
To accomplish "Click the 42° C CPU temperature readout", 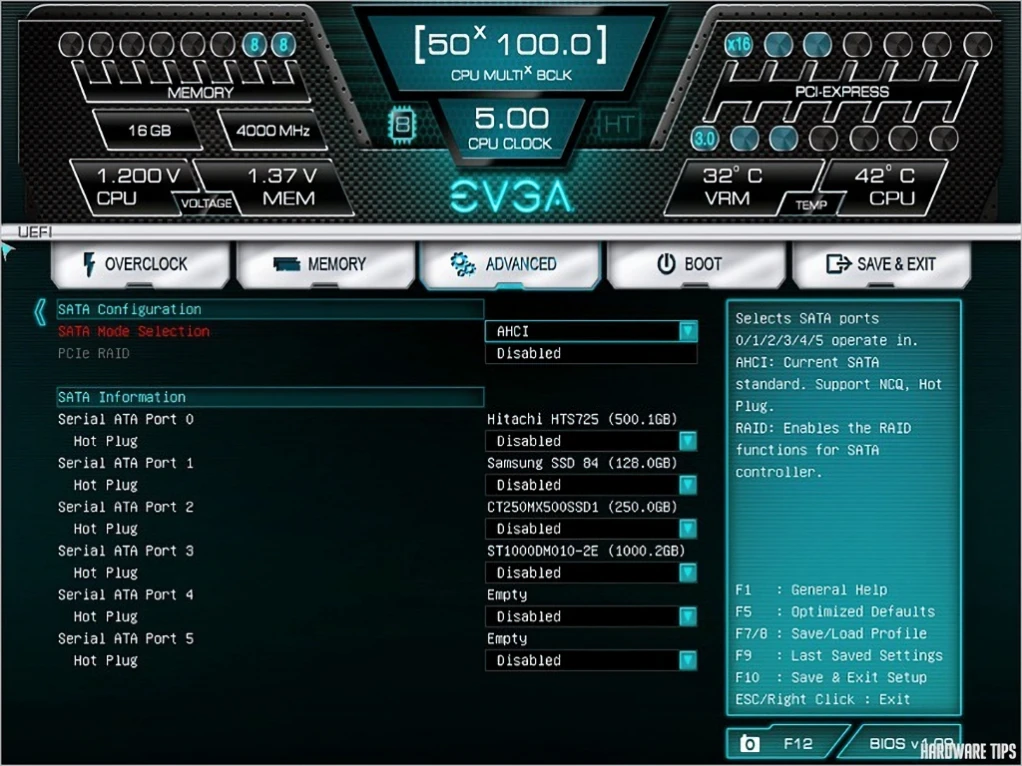I will (884, 187).
